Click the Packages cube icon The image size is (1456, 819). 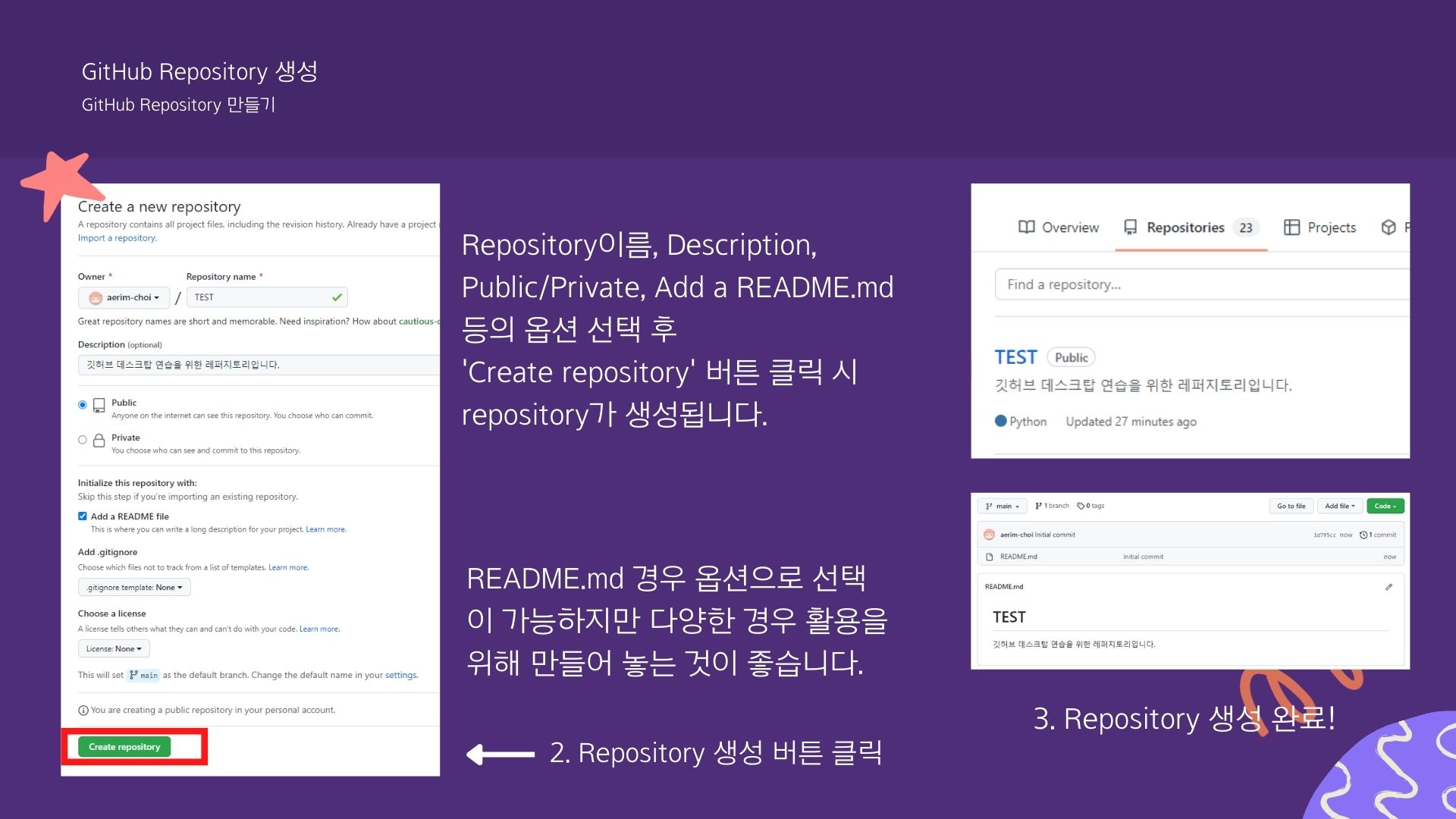click(1389, 227)
